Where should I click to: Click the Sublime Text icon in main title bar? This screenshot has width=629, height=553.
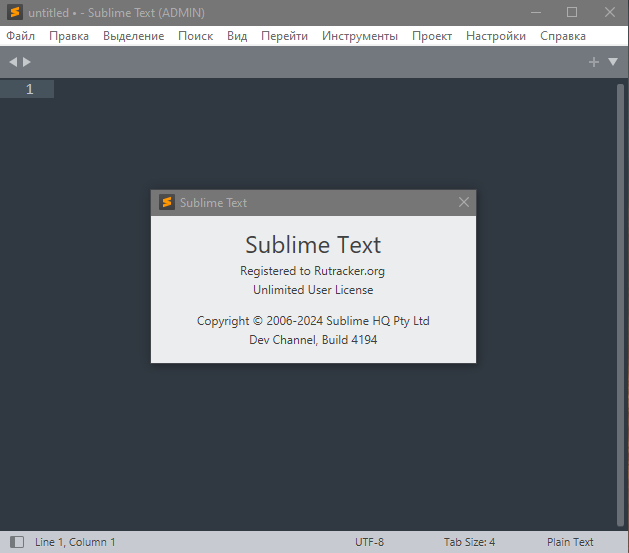pyautogui.click(x=14, y=12)
